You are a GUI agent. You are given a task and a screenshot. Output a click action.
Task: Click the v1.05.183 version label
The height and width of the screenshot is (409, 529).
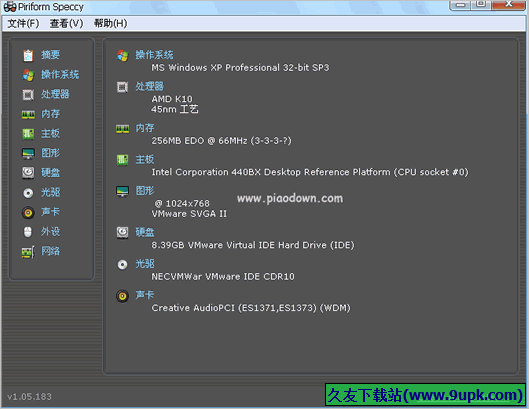[29, 397]
